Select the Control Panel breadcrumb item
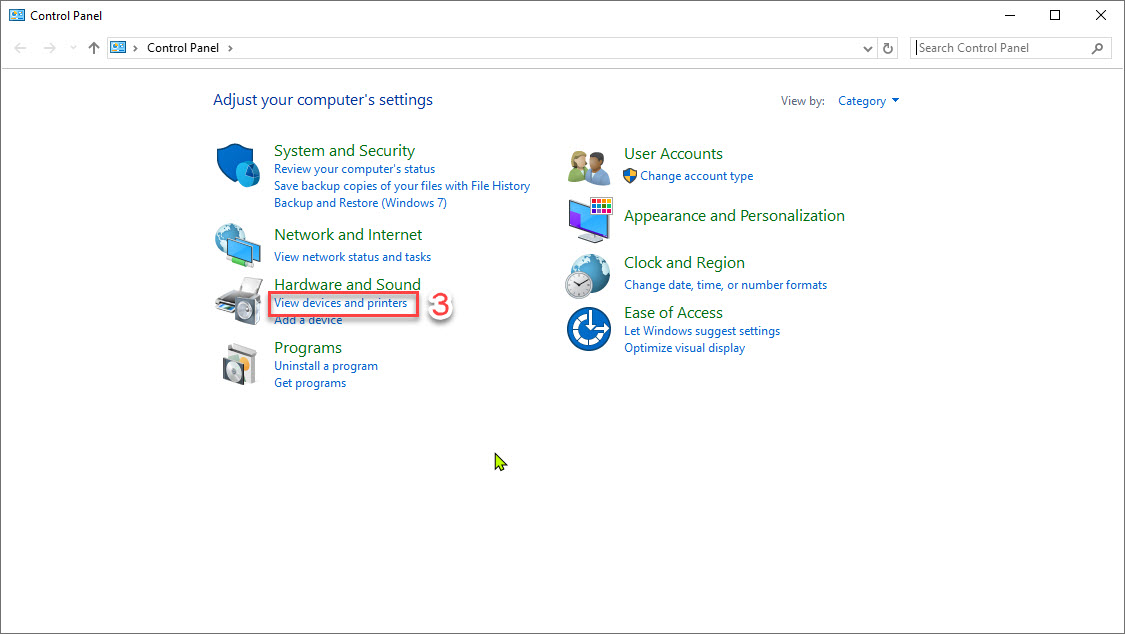Screen dimensions: 1125x634 pos(183,48)
